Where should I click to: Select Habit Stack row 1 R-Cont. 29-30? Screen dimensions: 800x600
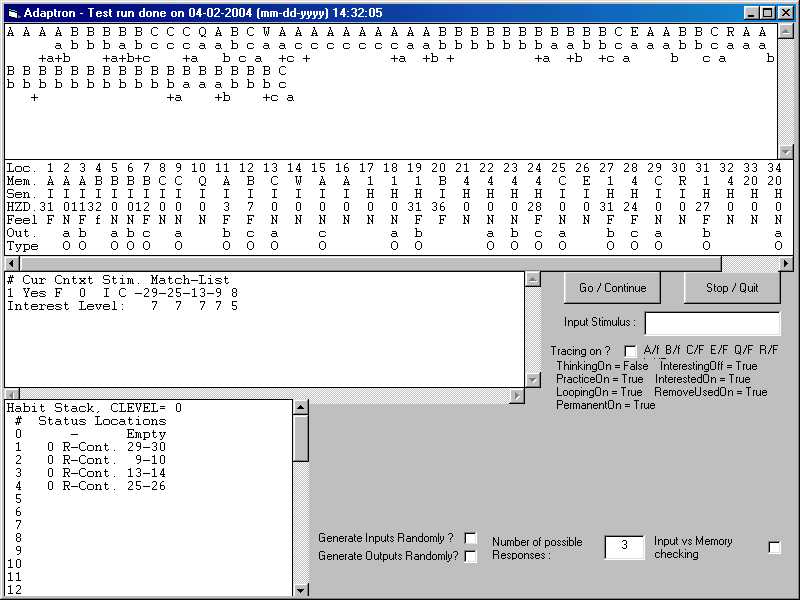(x=91, y=447)
